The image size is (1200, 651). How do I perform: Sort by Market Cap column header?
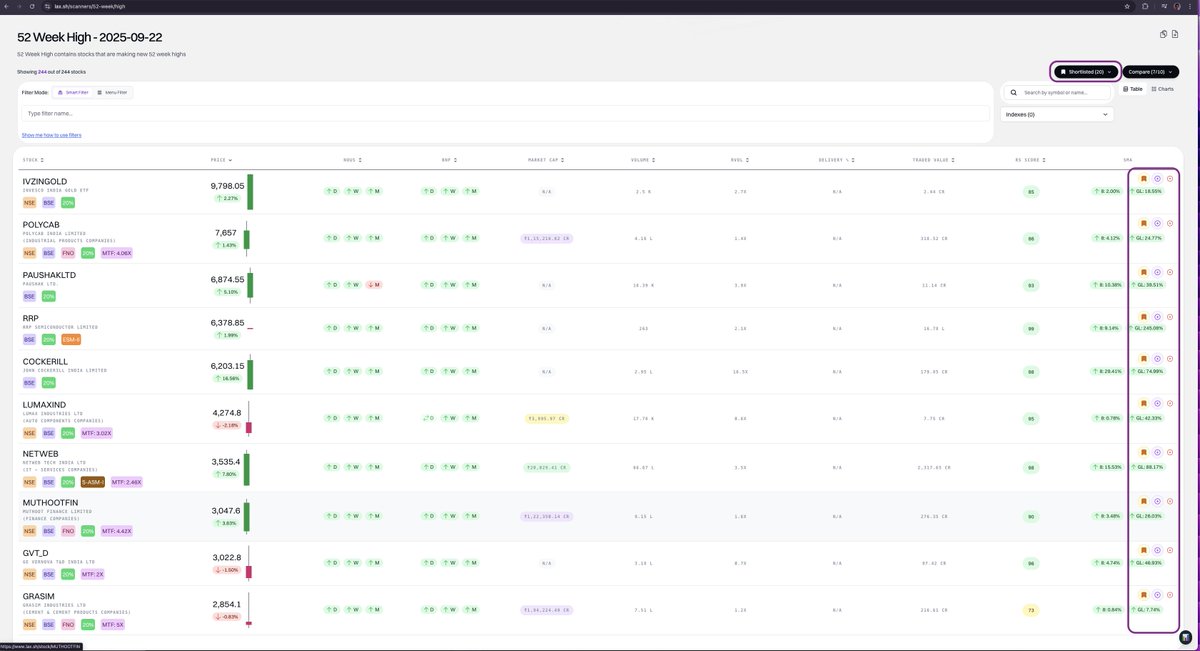tap(546, 160)
